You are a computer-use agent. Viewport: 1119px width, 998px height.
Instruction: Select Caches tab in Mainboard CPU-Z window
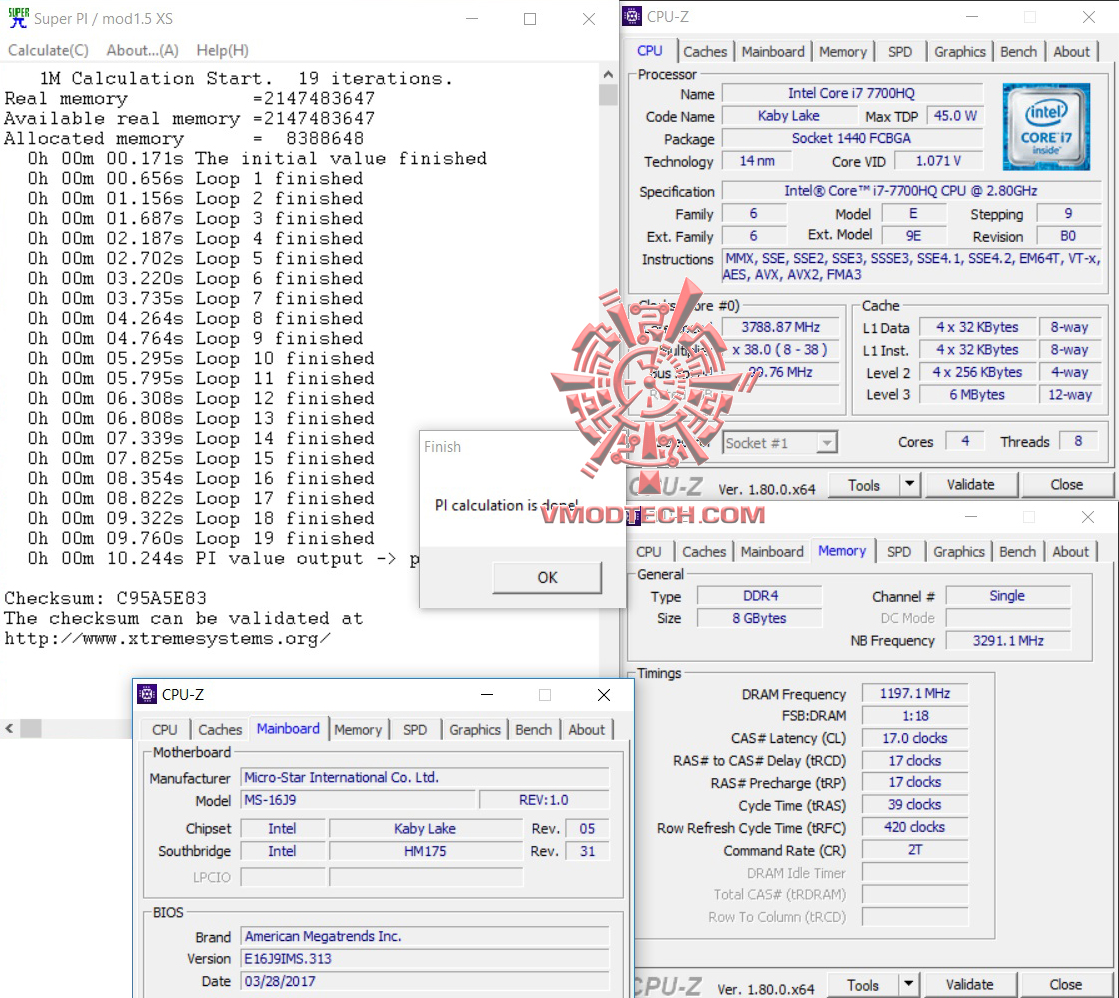220,730
